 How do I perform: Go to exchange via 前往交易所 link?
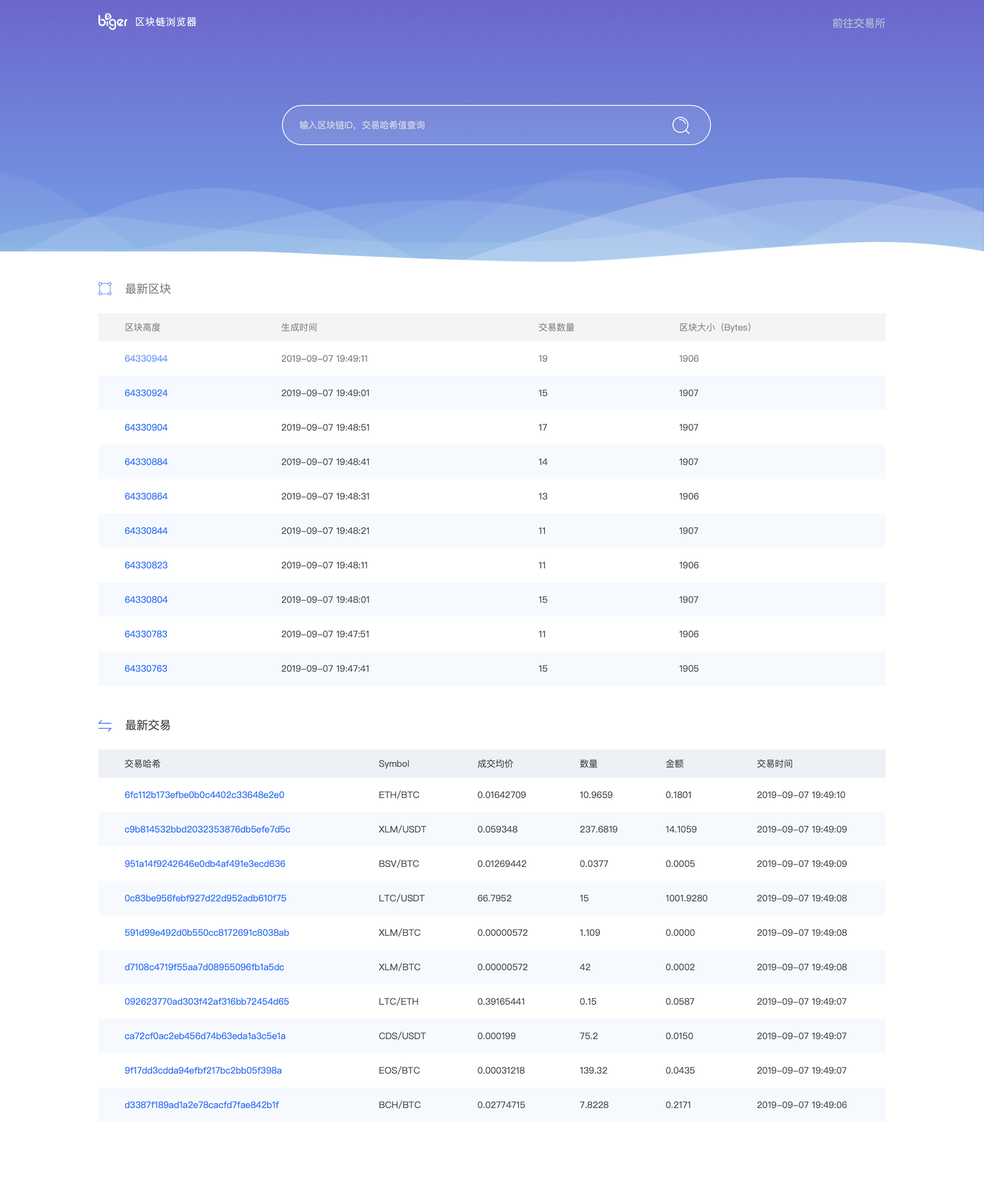point(858,23)
